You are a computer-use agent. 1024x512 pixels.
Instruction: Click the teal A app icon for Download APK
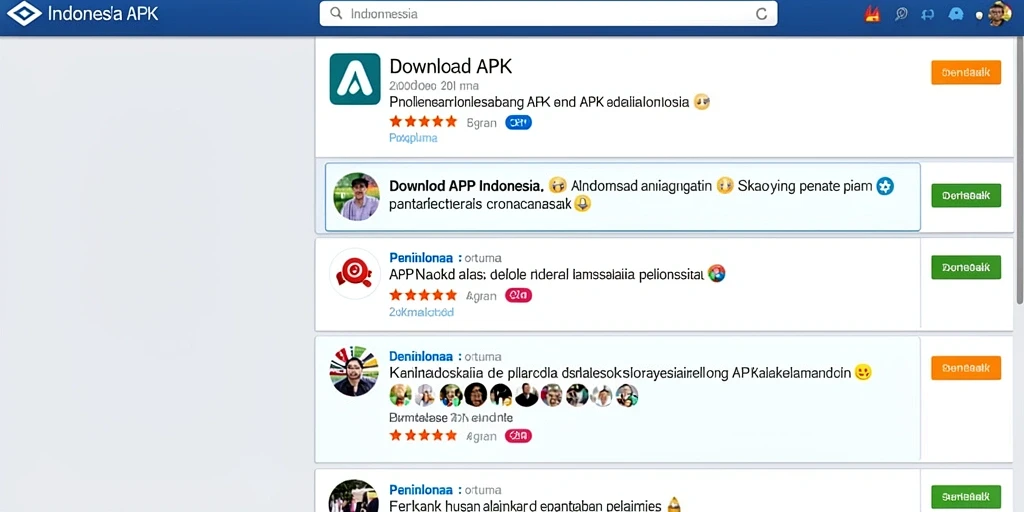pos(355,79)
